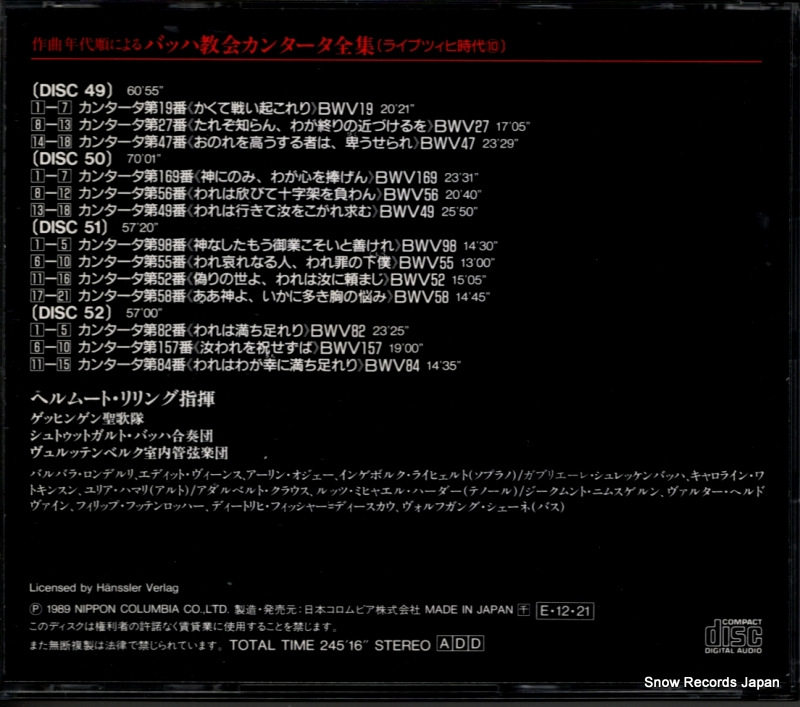This screenshot has width=800, height=707.
Task: Click the BWV82 cantata track line
Action: (x=220, y=331)
